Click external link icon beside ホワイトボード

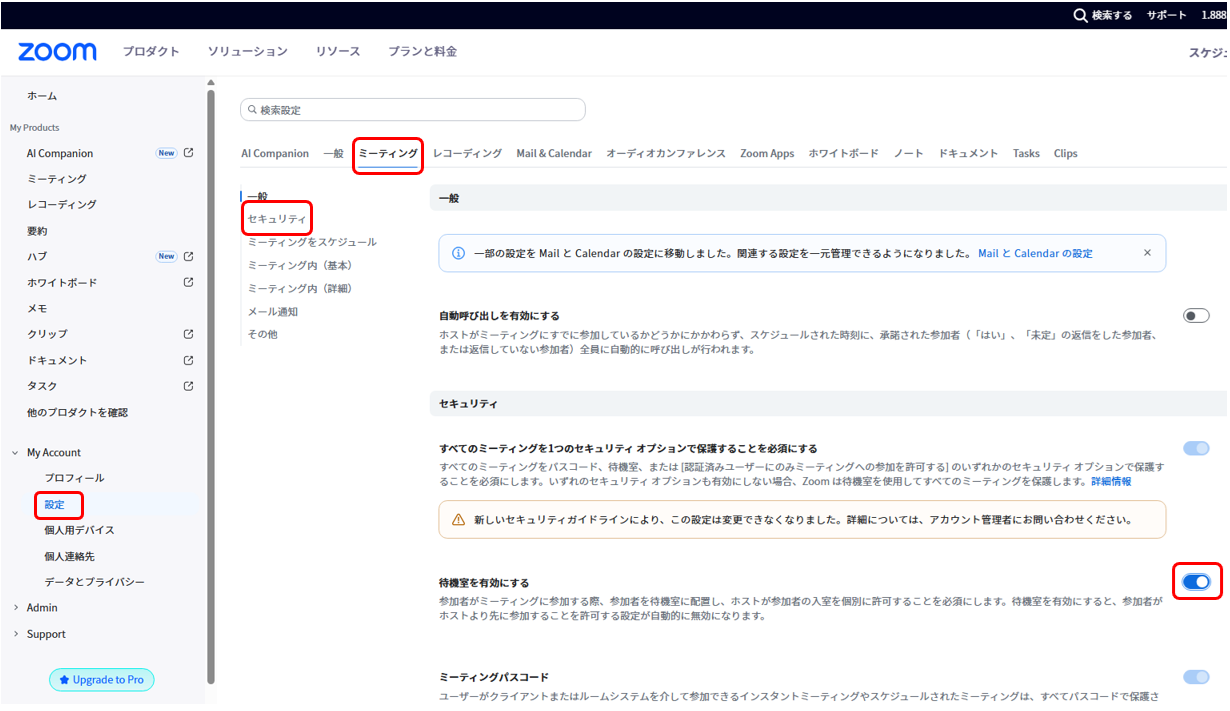point(189,282)
